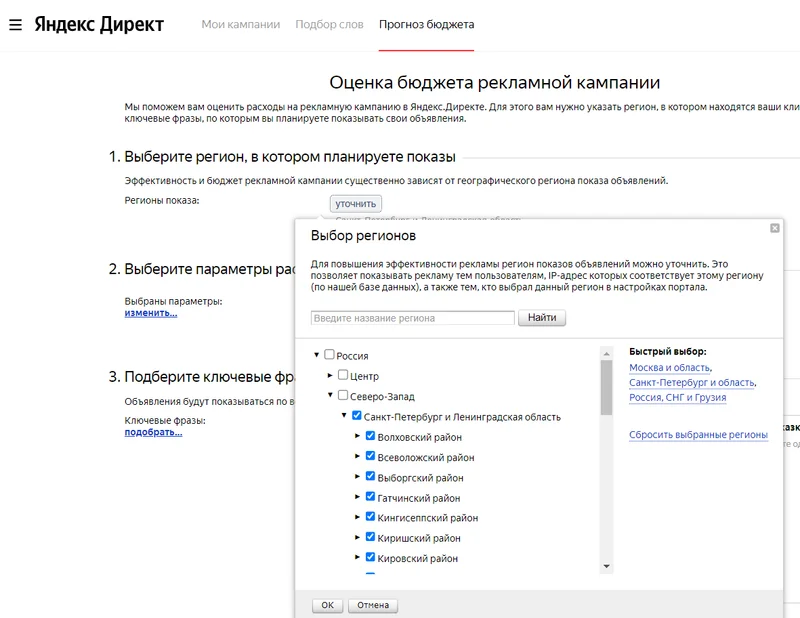
Task: Click the Кировский район label
Action: (417, 558)
